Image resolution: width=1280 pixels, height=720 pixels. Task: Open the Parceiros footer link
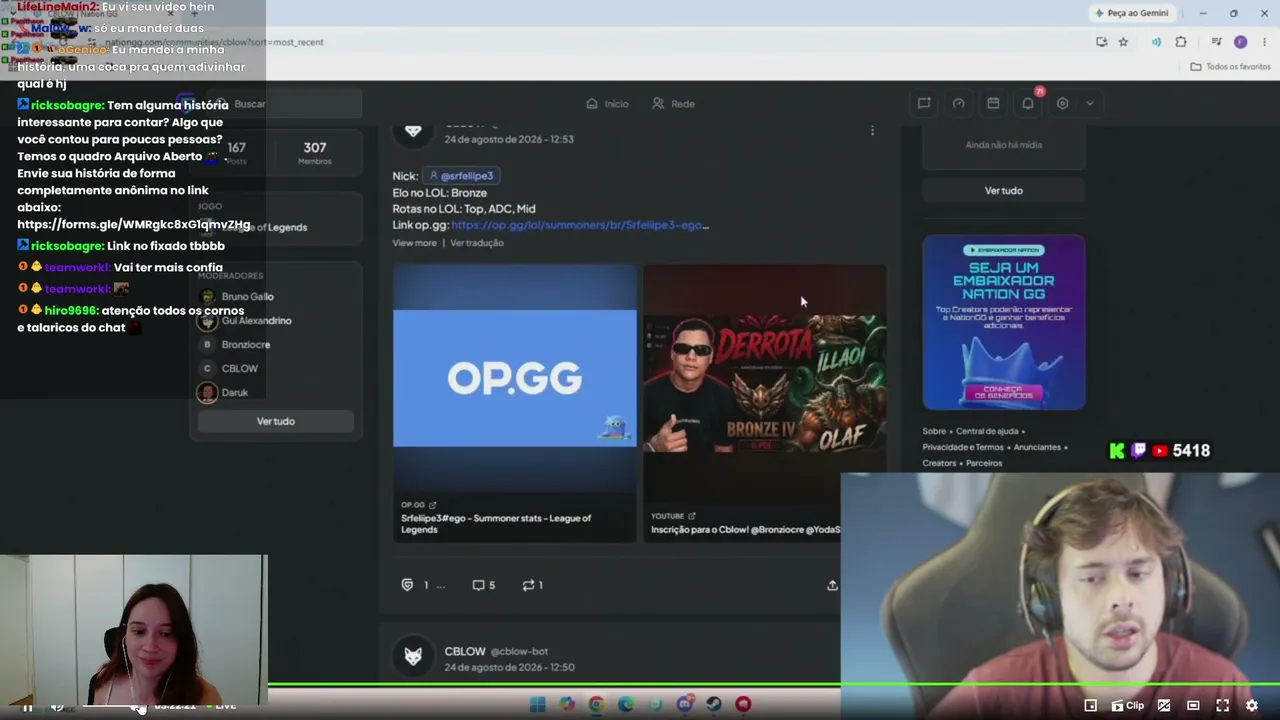click(x=985, y=463)
